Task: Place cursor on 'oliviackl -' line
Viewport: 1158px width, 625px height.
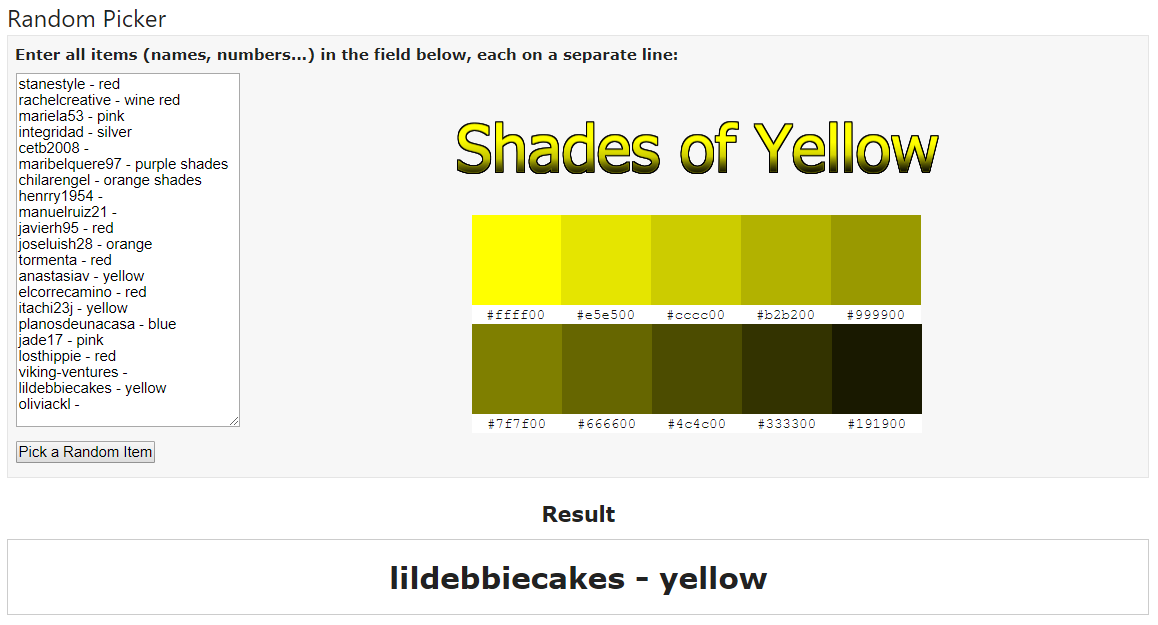Action: (49, 404)
